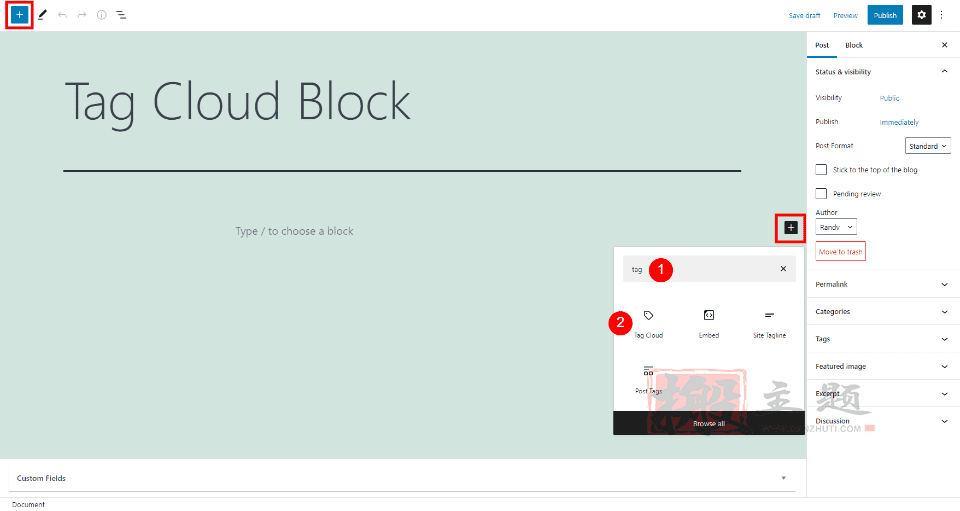Open the Author dropdown
The image size is (960, 511).
[x=836, y=227]
